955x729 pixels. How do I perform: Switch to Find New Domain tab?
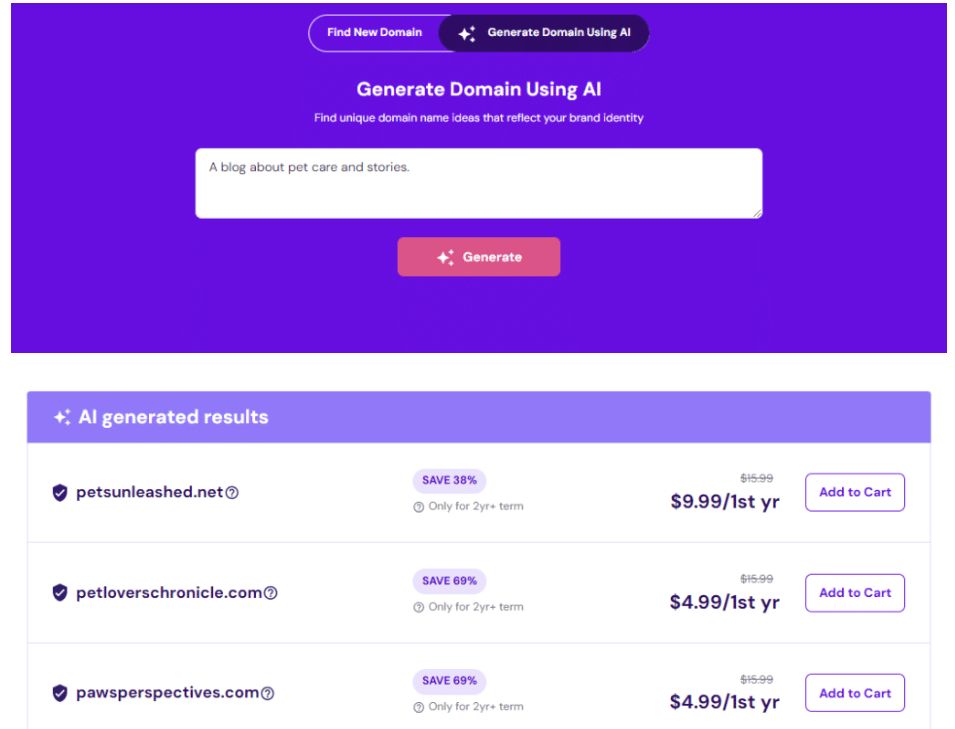coord(374,32)
